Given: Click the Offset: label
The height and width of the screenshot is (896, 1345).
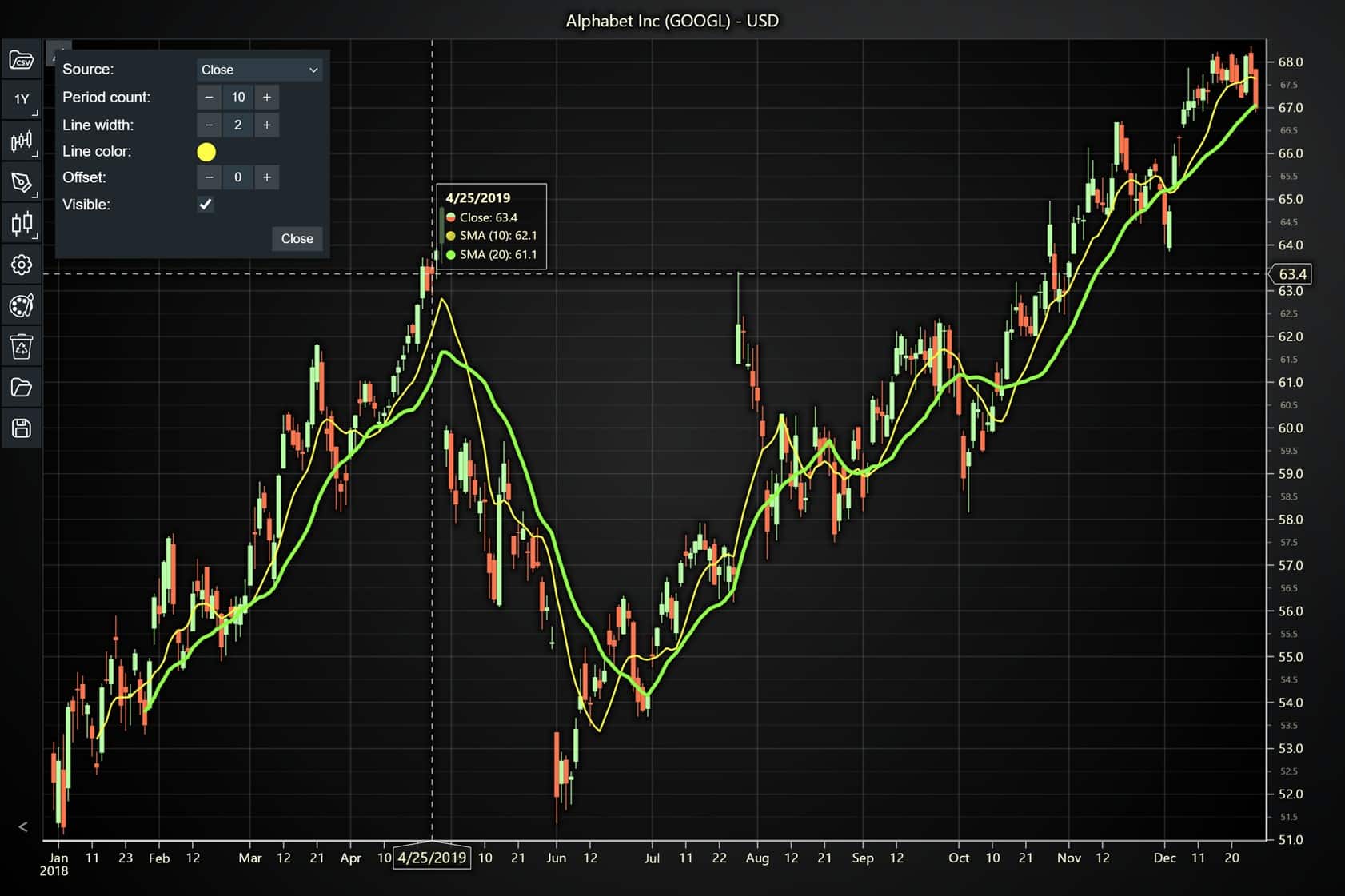Looking at the screenshot, I should click(x=84, y=177).
